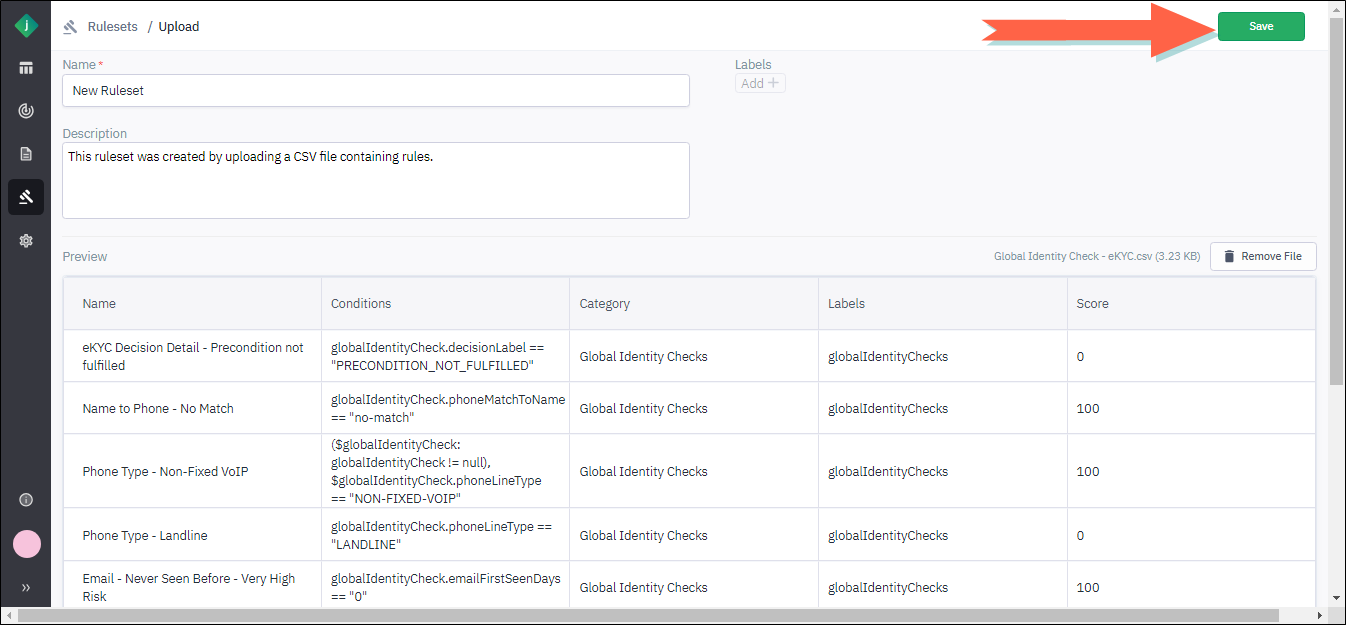The height and width of the screenshot is (625, 1346).
Task: Select the Rulesets gavel icon in sidebar
Action: point(26,197)
